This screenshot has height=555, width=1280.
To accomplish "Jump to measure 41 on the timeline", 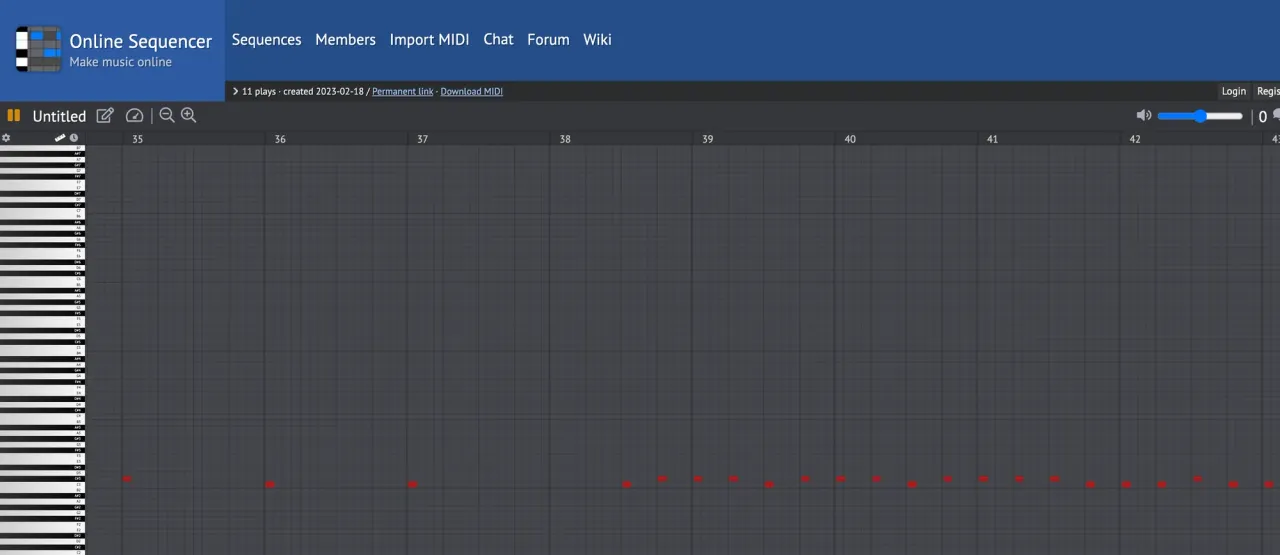I will click(x=992, y=139).
